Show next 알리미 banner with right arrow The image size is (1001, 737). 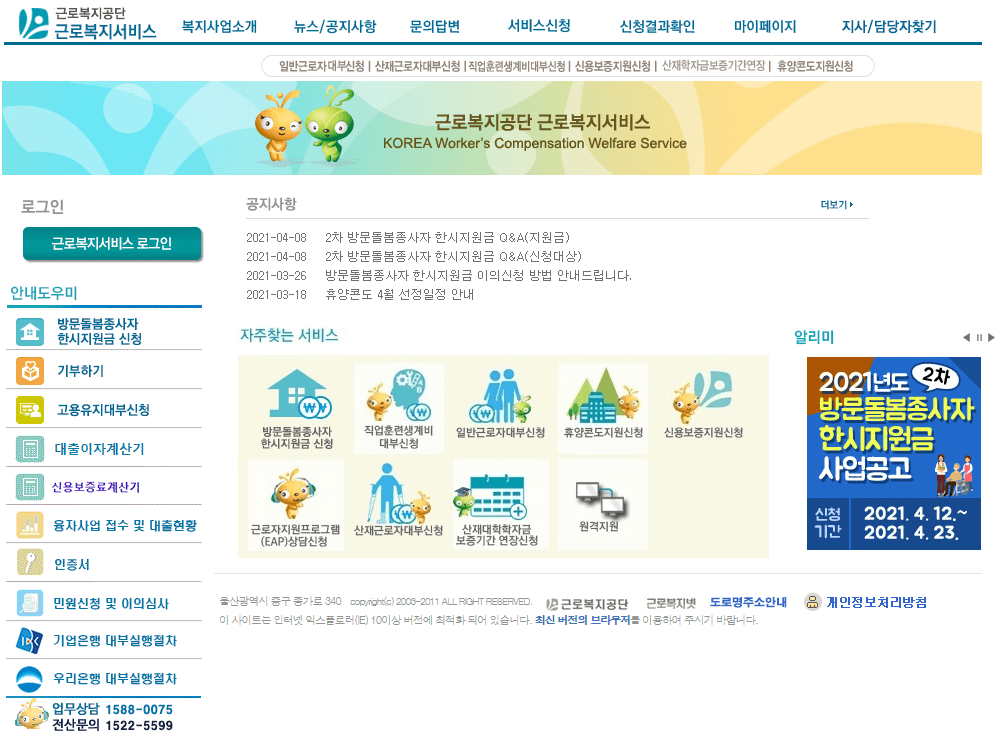click(991, 337)
